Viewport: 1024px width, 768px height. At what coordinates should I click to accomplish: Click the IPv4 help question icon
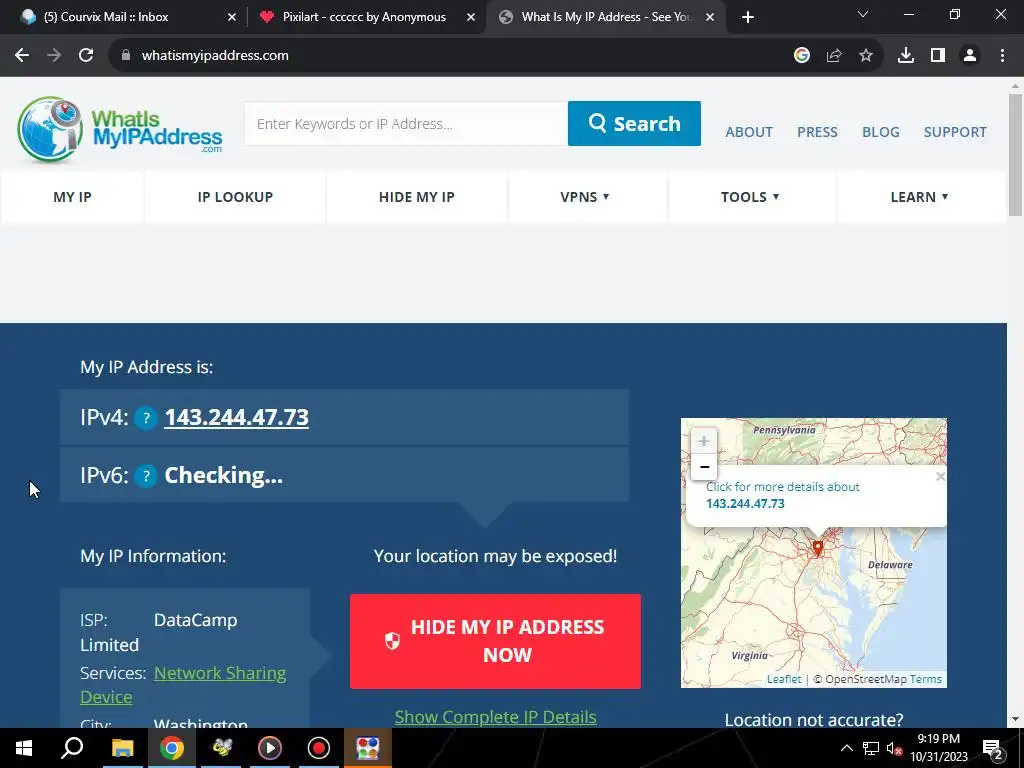[146, 418]
